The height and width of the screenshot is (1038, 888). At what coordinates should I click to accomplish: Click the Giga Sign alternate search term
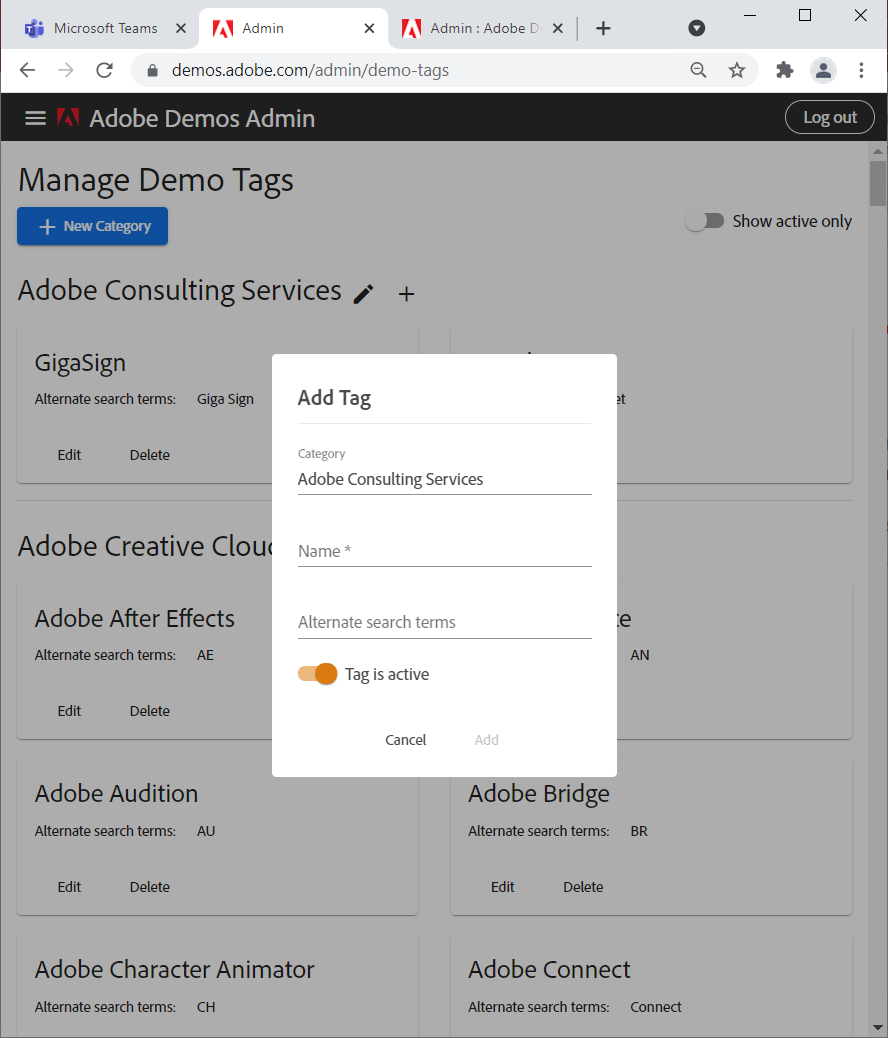pos(225,399)
